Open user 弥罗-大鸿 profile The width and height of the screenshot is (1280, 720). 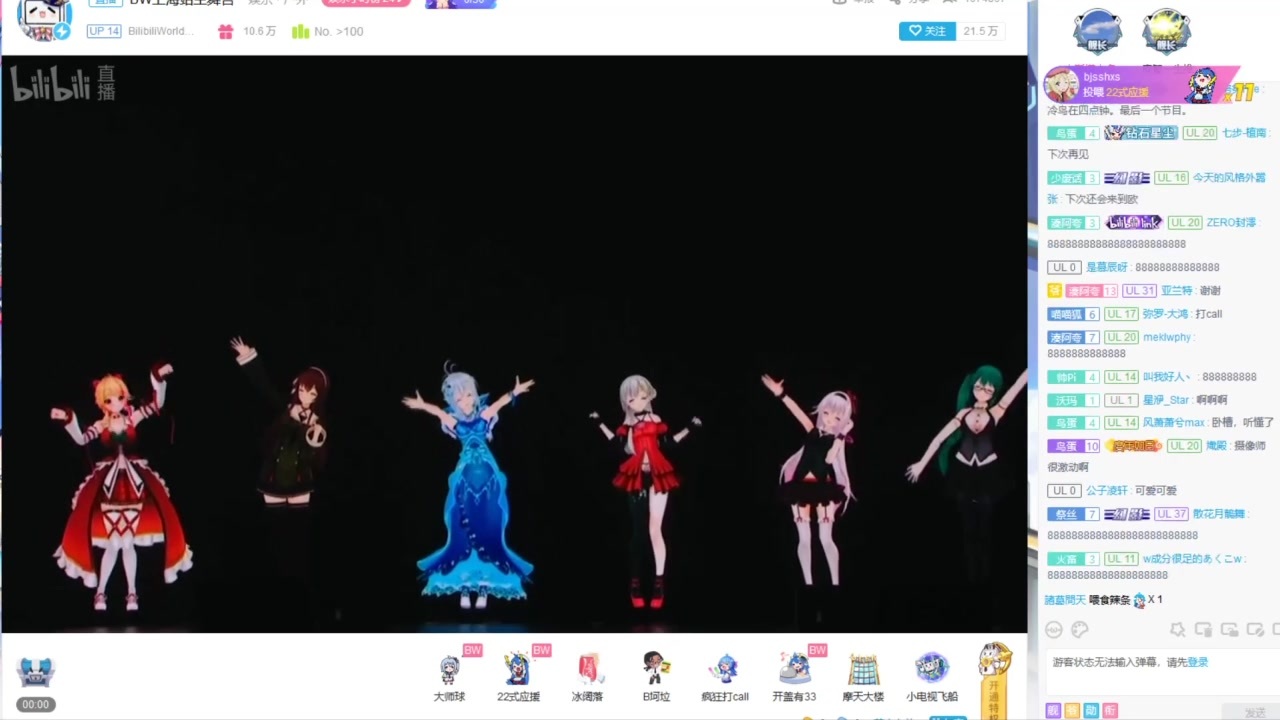[1165, 314]
